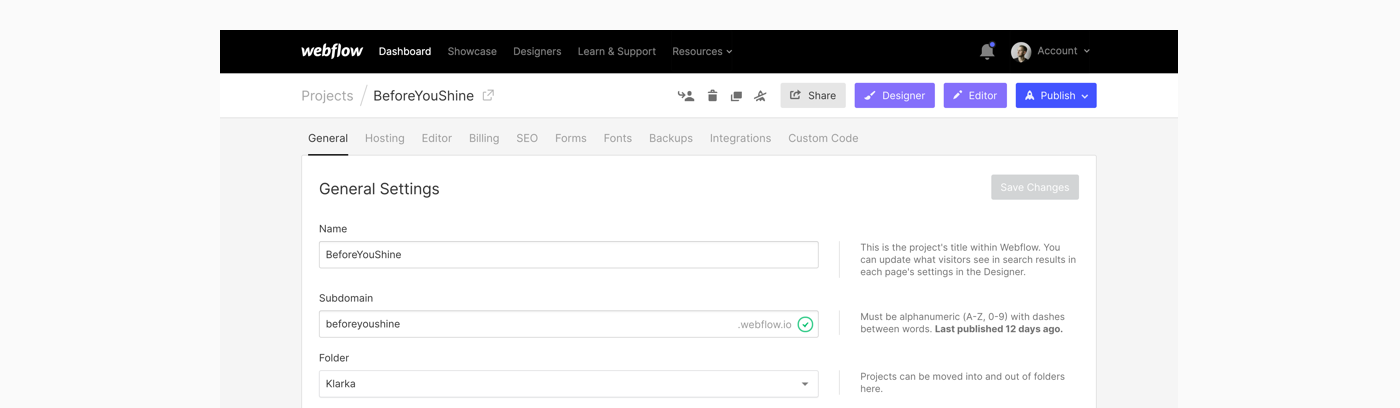The image size is (1400, 408).
Task: Open Learn & Support page
Action: click(x=617, y=51)
